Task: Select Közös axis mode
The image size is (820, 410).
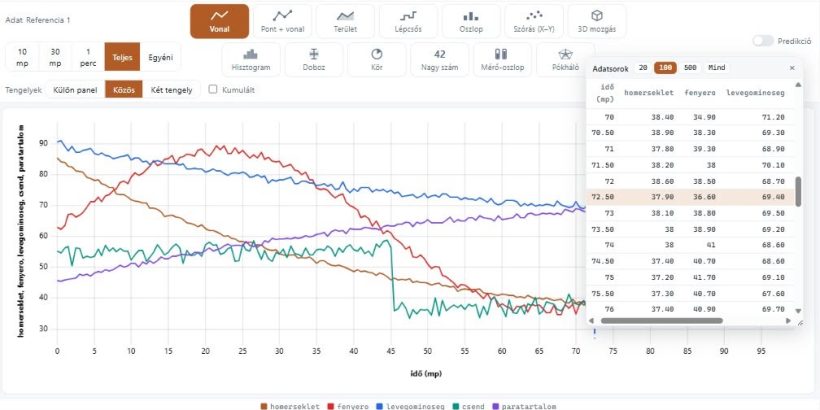Action: coord(124,90)
